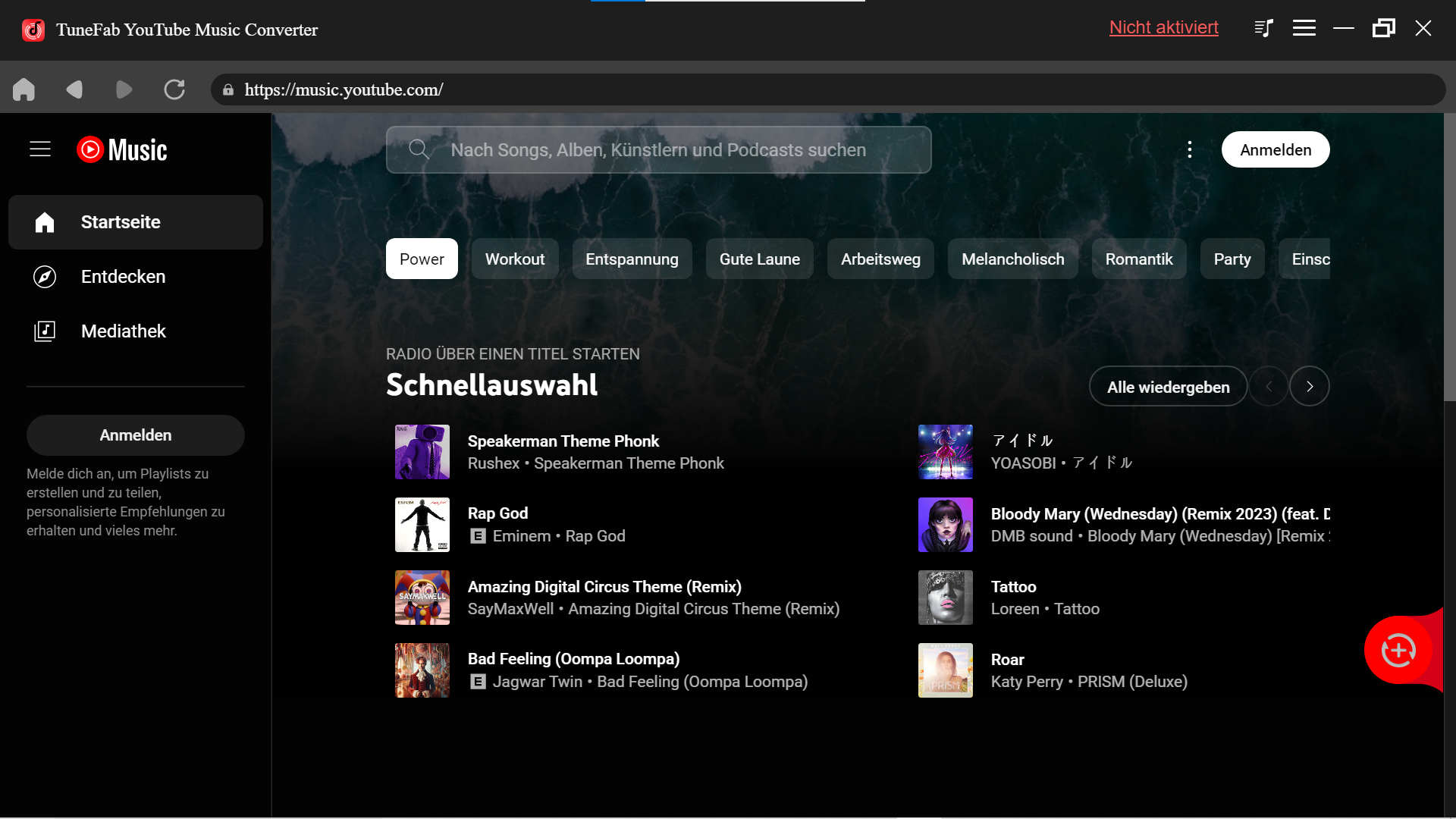Open the DMB sound artist link
This screenshot has width=1456, height=819.
tap(1032, 536)
